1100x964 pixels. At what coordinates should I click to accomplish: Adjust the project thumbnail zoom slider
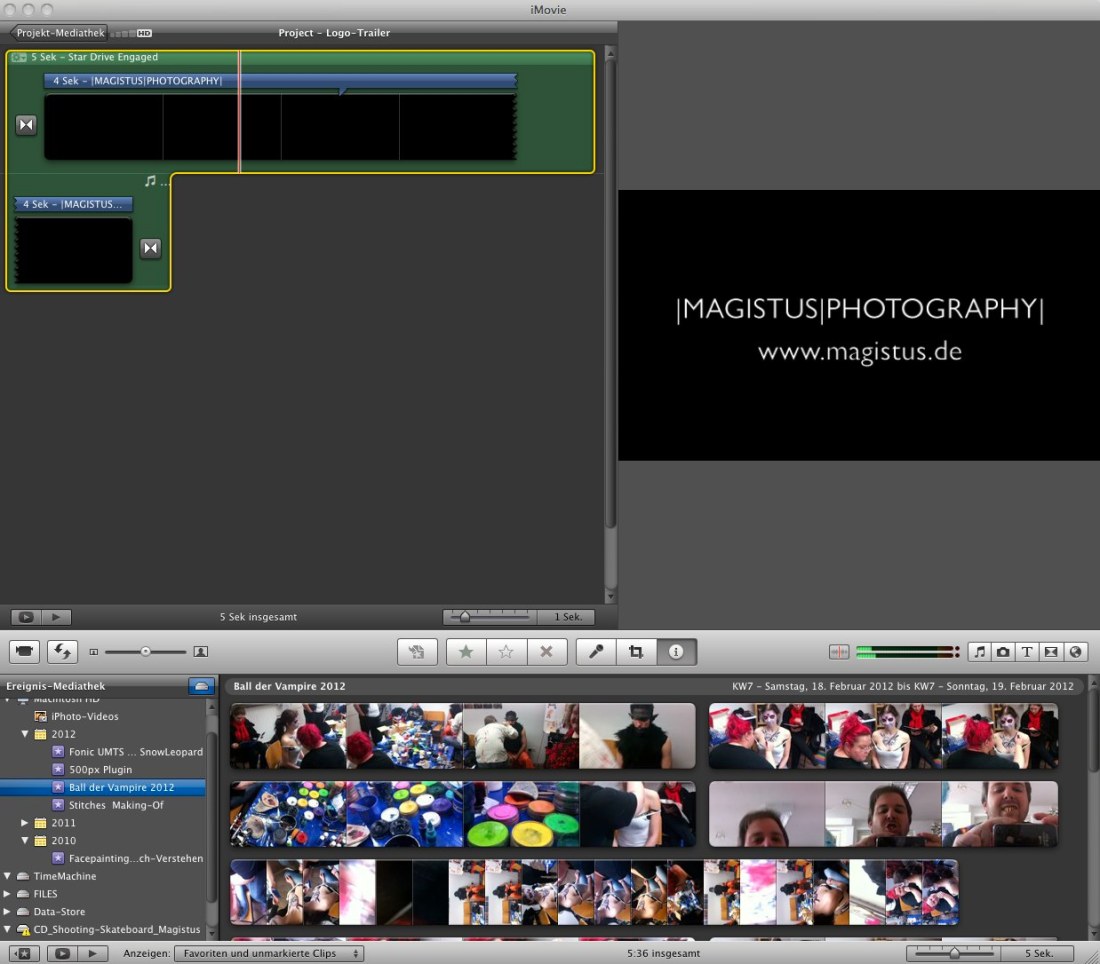pos(465,617)
